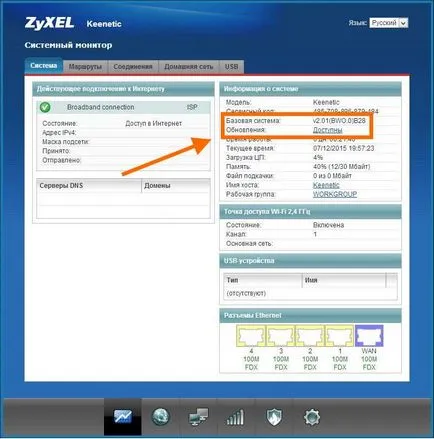Open the Security shield icon
This screenshot has height=439, width=434.
274,417
